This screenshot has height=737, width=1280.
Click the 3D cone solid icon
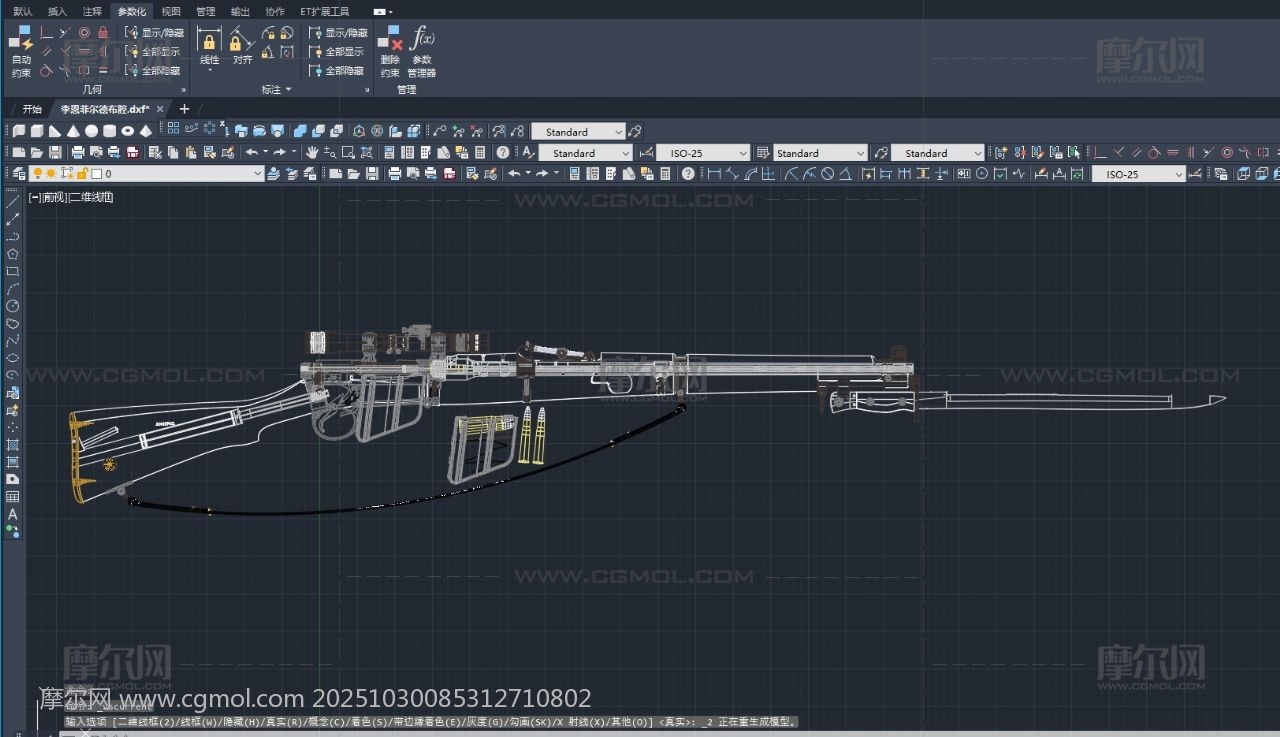click(73, 131)
